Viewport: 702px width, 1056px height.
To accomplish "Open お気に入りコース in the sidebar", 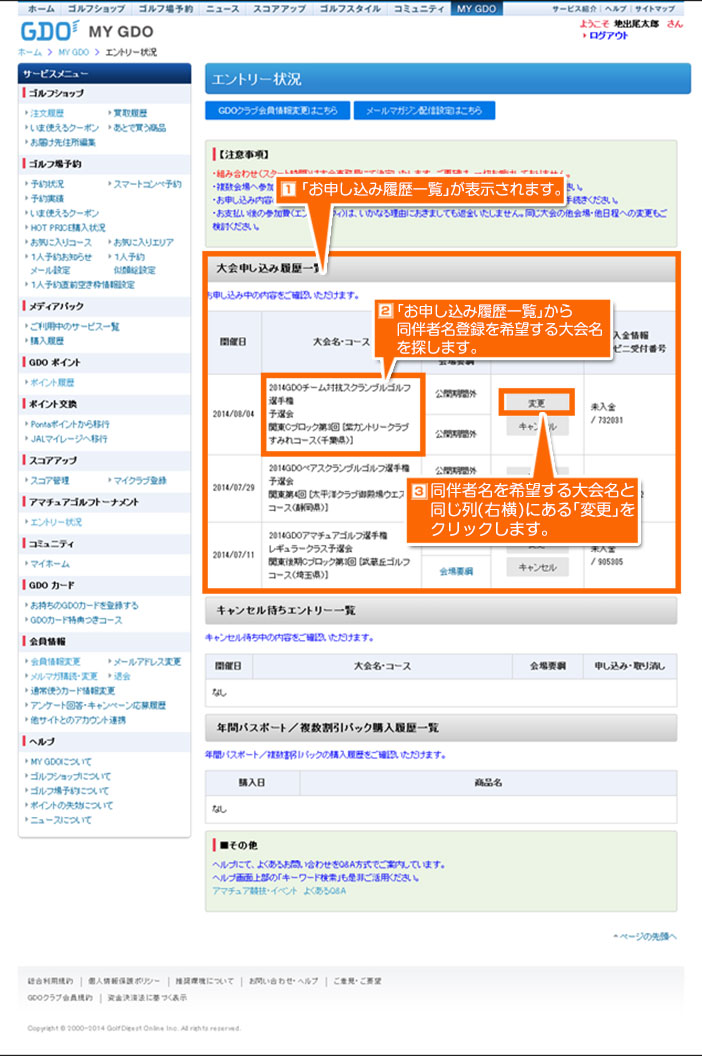I will coord(61,242).
